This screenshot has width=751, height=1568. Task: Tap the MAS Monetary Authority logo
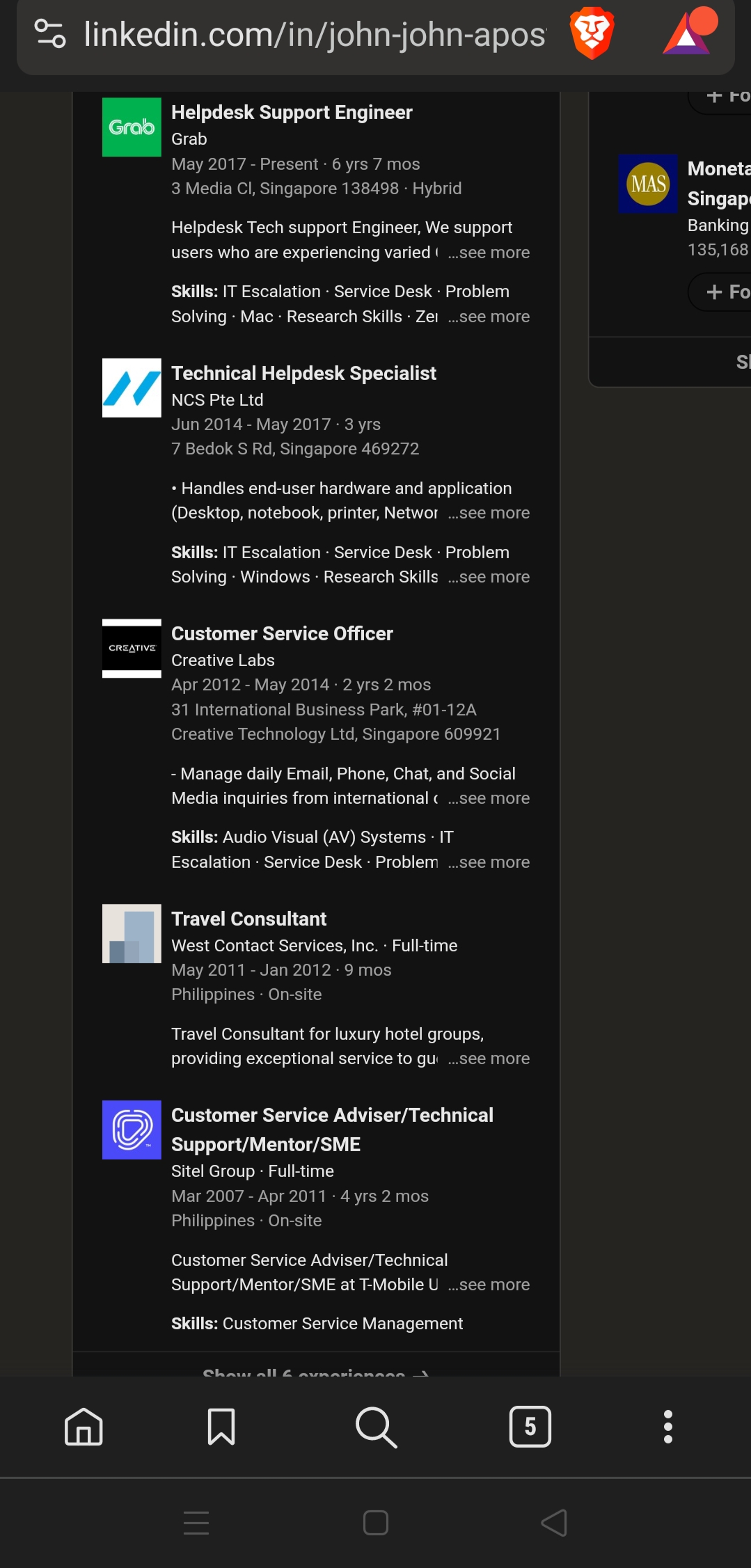click(648, 184)
